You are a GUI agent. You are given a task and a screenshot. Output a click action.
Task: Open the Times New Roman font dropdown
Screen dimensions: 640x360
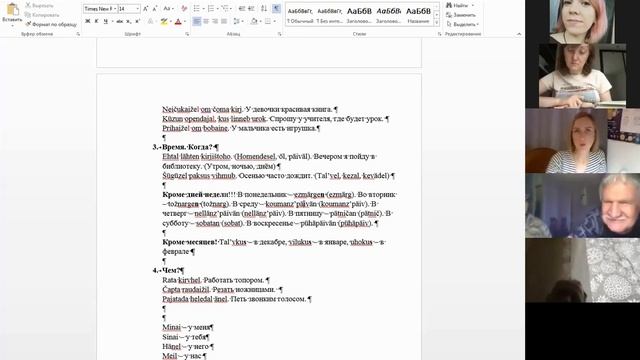[x=115, y=9]
